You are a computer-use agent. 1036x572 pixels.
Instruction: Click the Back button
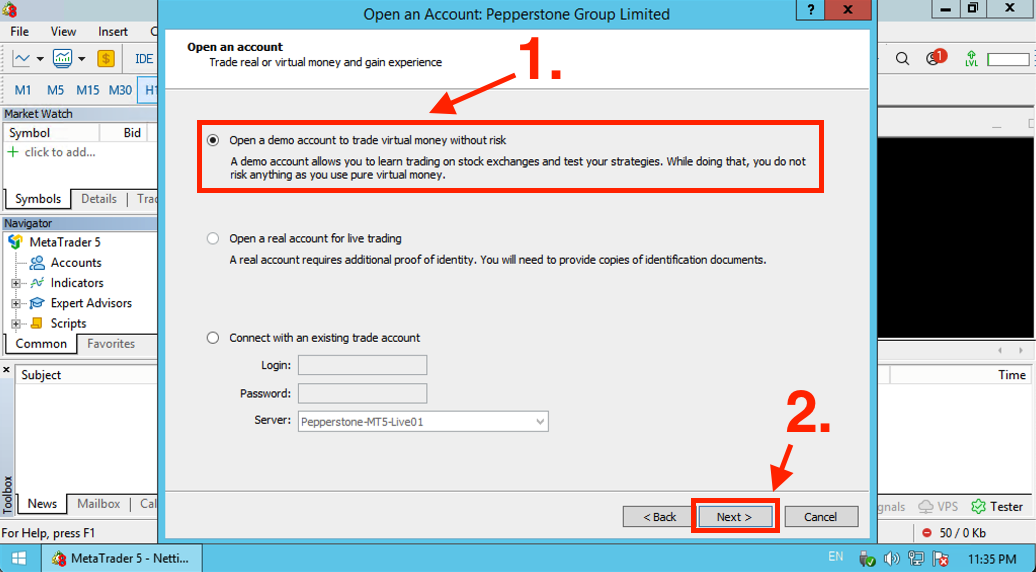pos(659,517)
